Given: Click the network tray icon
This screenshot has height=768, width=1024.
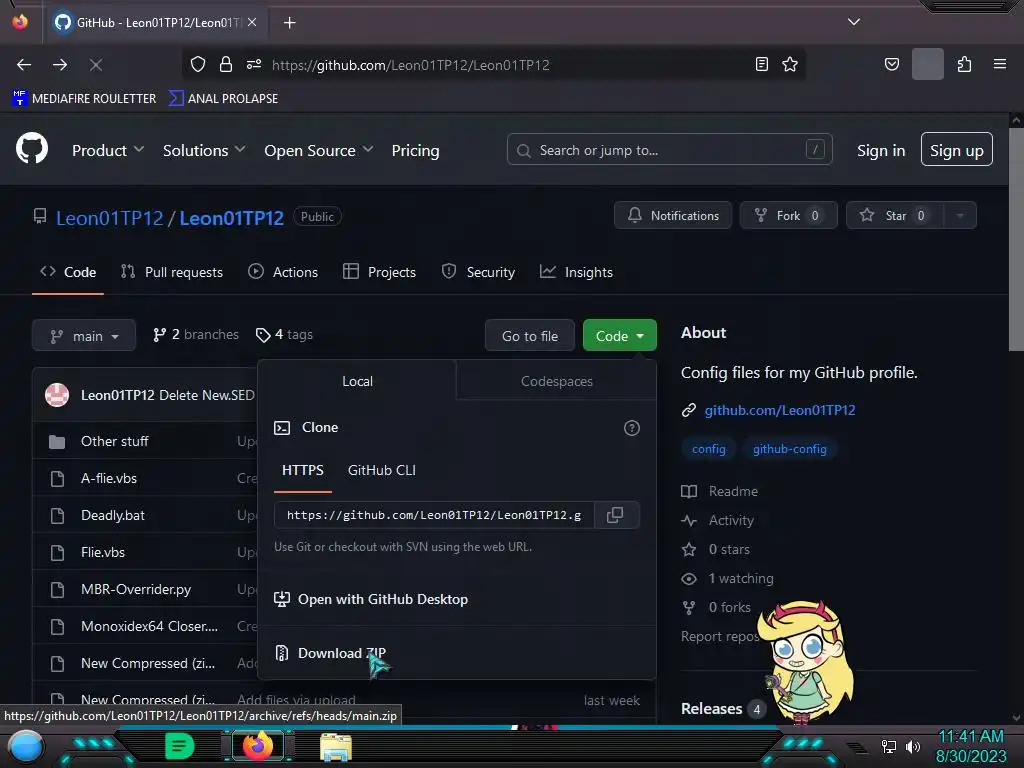Looking at the screenshot, I should tap(889, 746).
